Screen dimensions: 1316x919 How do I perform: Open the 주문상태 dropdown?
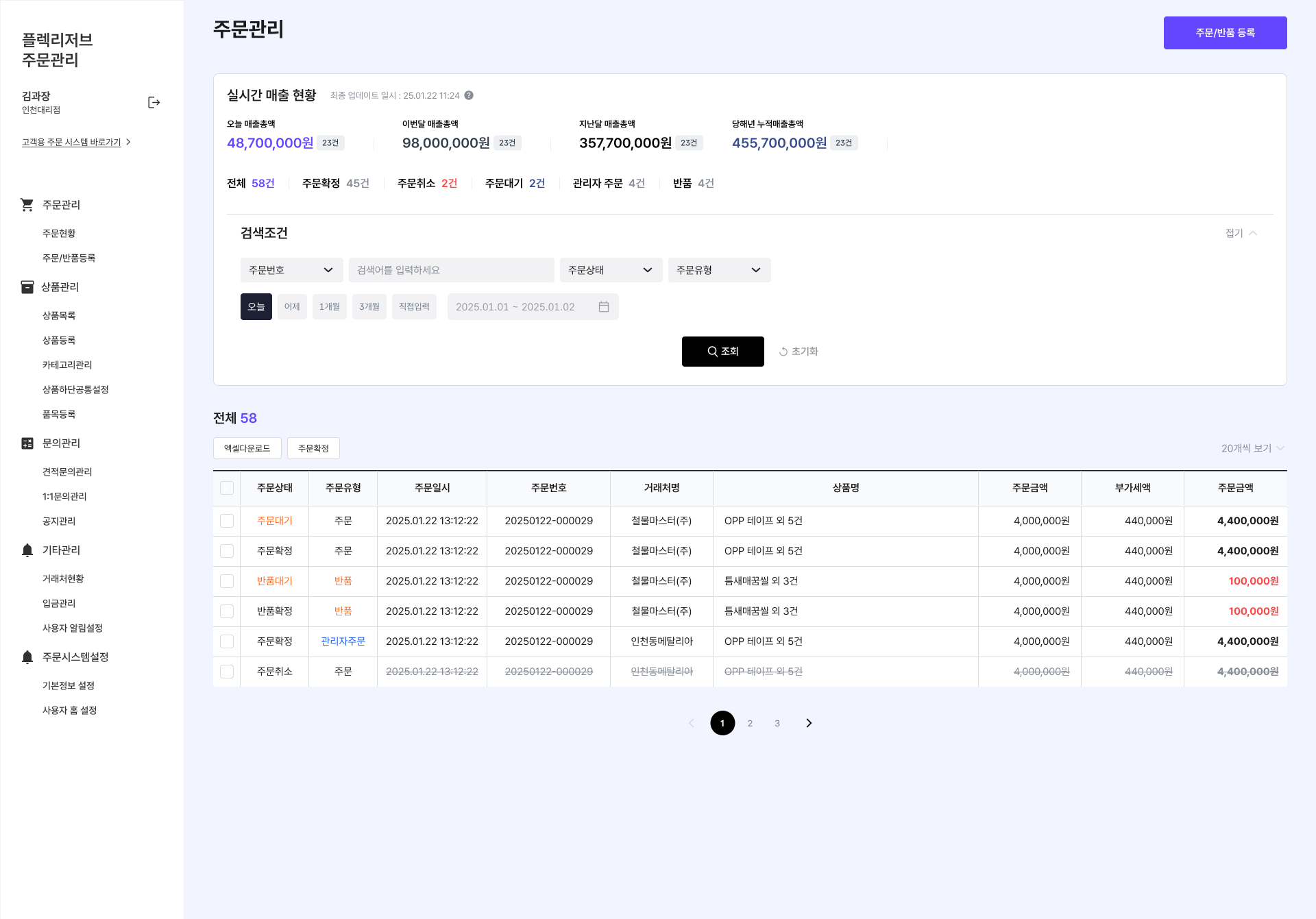[x=610, y=269]
